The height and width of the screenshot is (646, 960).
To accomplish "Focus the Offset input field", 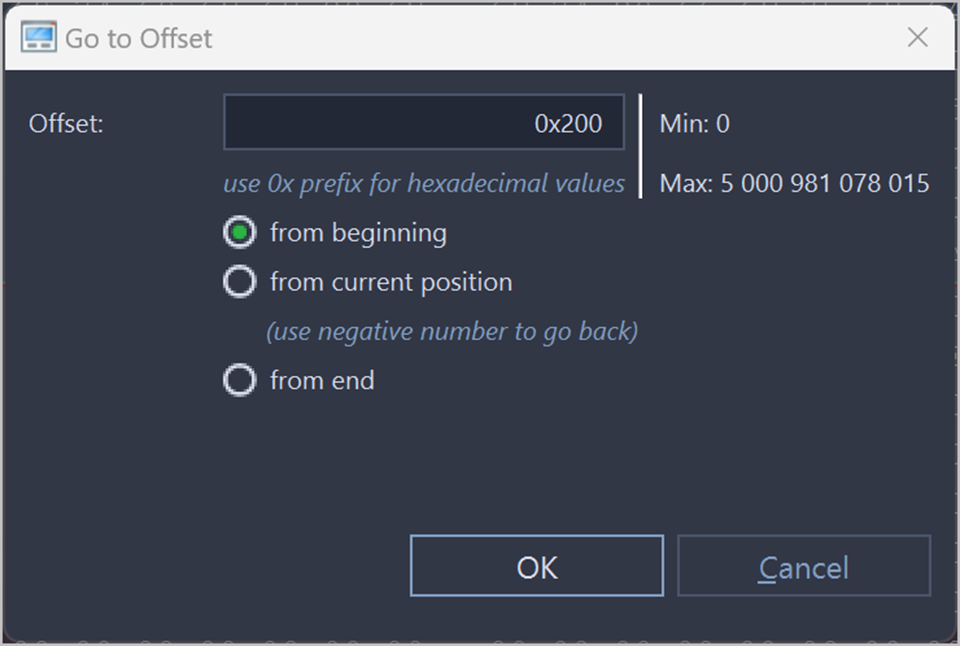I will pos(423,123).
